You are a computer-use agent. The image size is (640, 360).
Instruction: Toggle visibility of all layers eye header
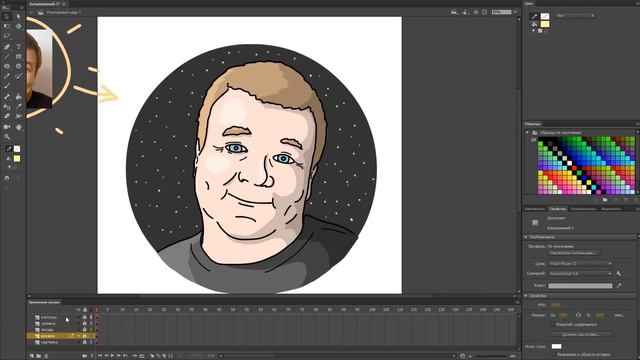[78, 310]
